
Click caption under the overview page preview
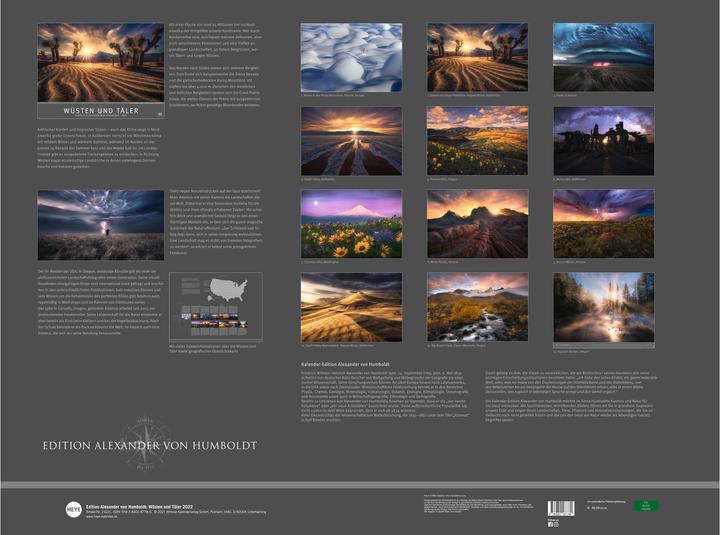coord(212,349)
